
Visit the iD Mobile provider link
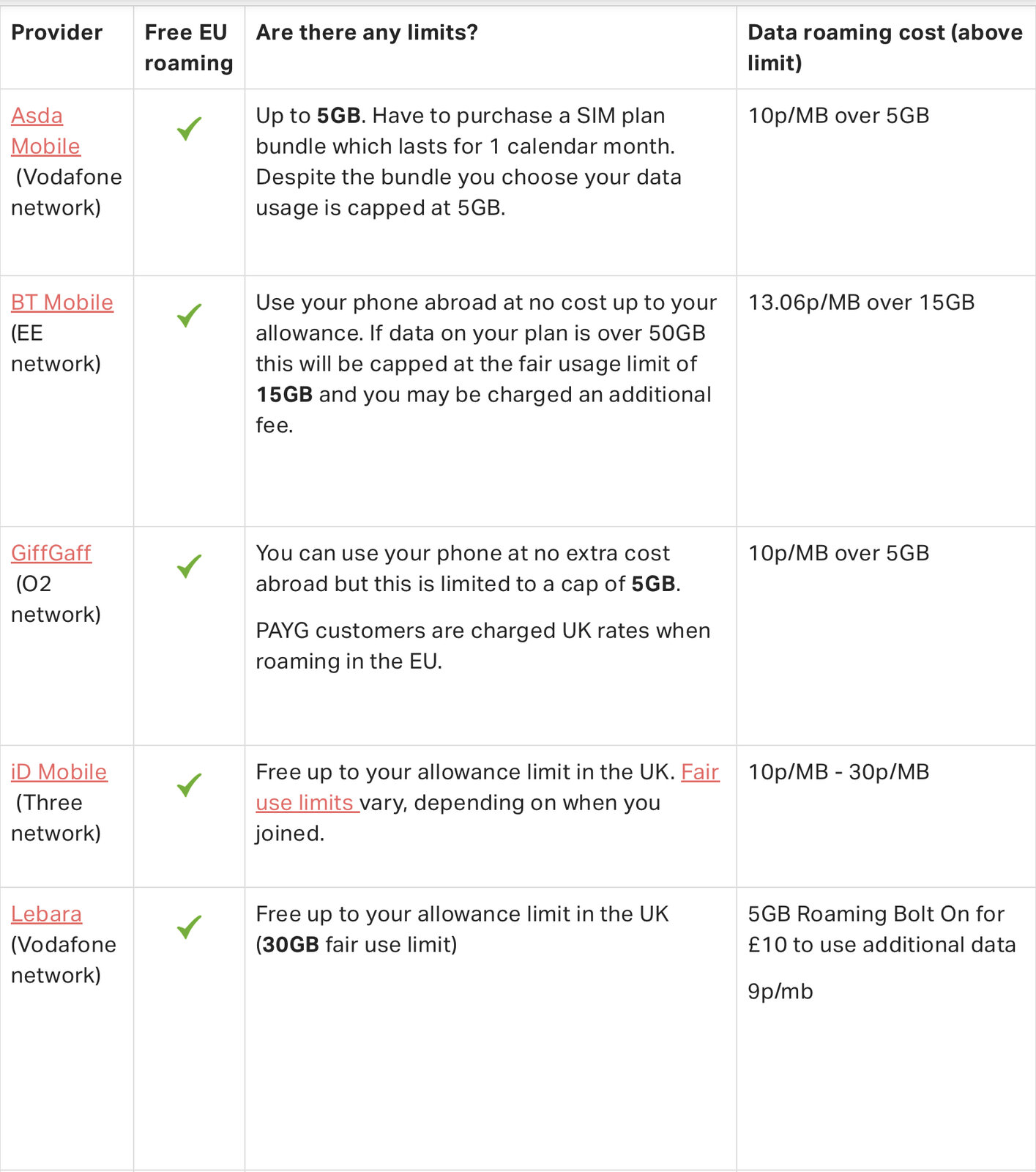coord(59,772)
